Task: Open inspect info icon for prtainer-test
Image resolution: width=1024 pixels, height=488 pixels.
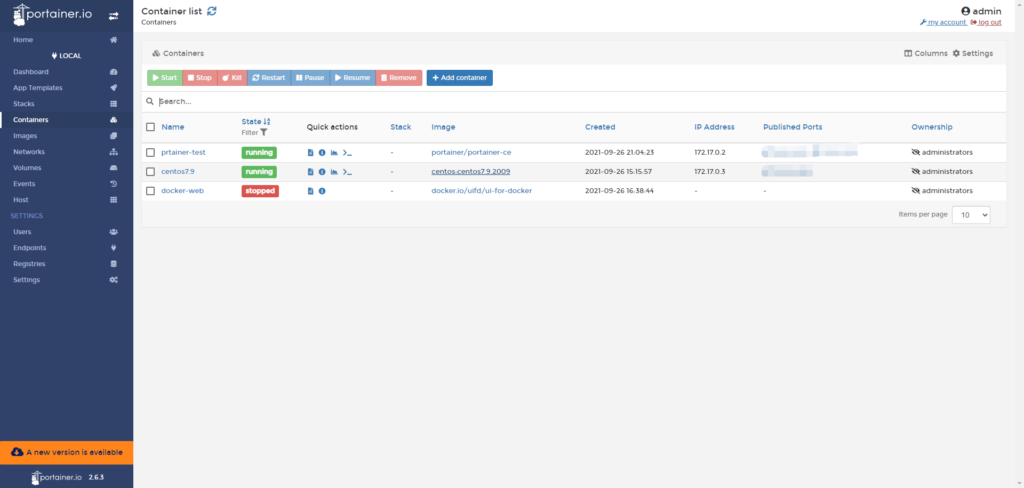Action: point(322,153)
